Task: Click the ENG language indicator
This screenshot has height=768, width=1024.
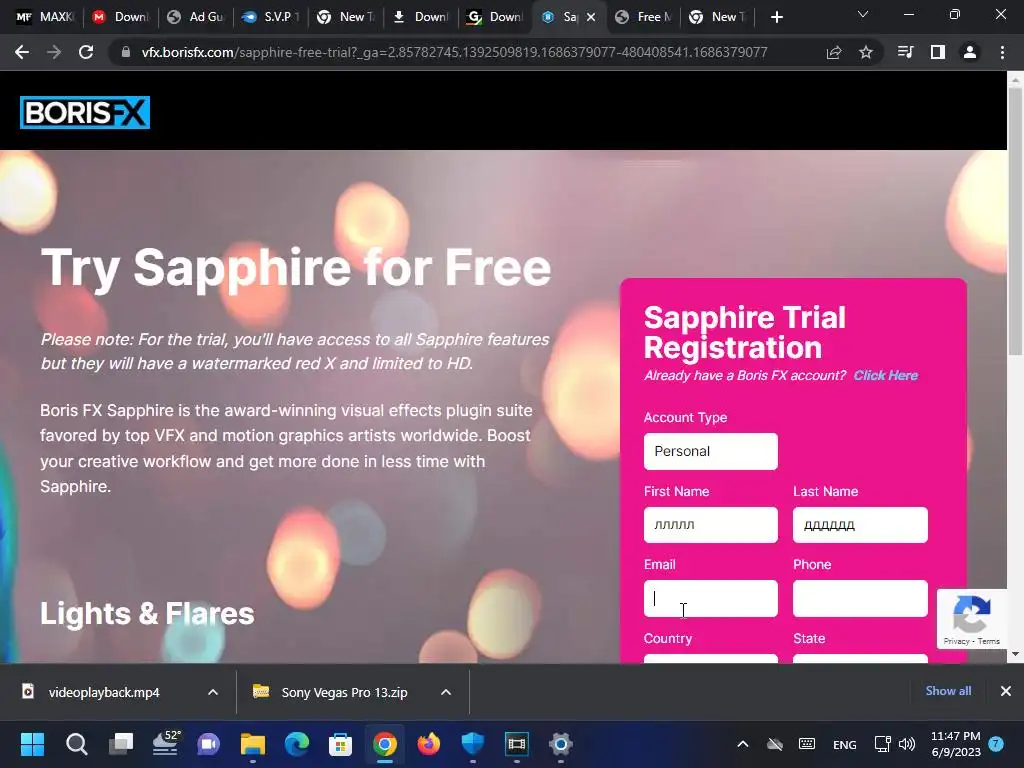Action: (844, 744)
